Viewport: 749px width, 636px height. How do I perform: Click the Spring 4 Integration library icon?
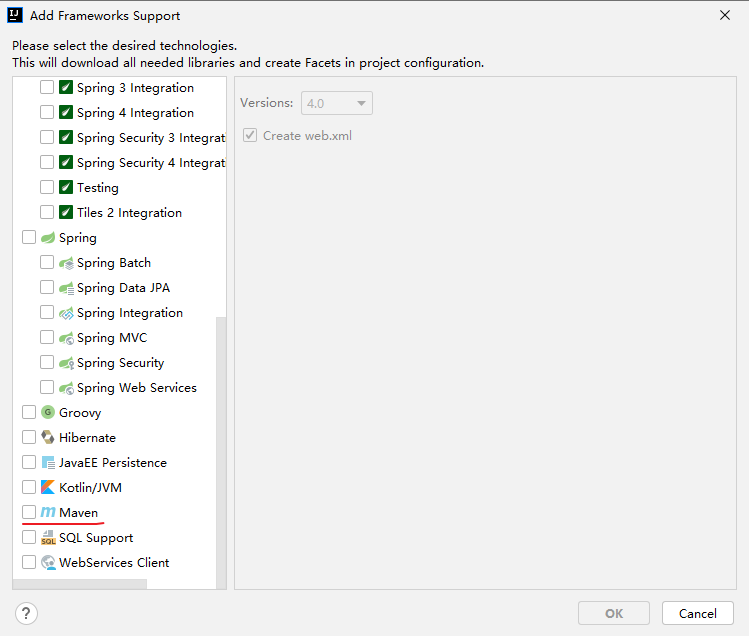(66, 112)
